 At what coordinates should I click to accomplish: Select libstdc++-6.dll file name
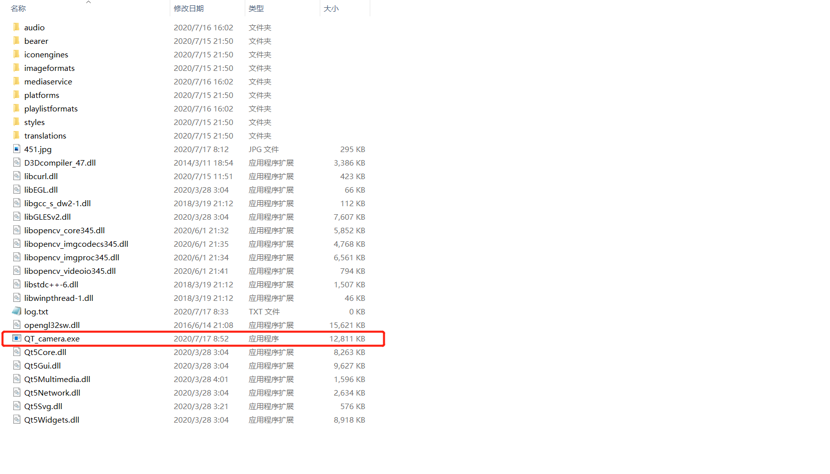pos(51,284)
